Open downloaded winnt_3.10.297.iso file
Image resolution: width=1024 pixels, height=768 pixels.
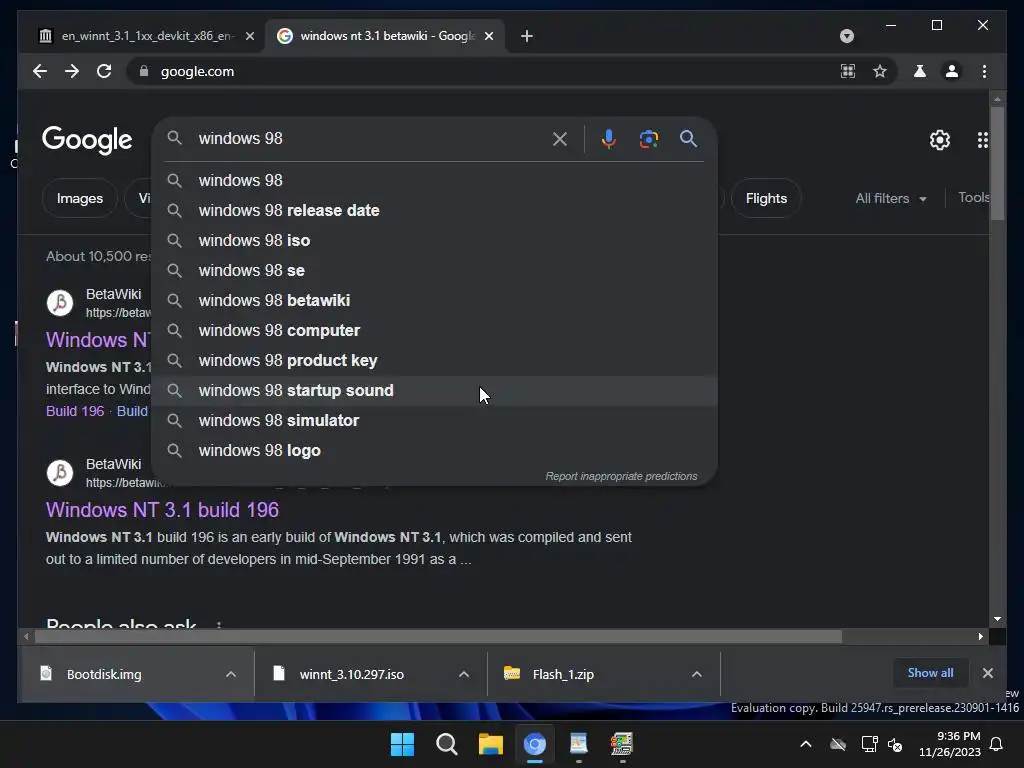coord(351,674)
